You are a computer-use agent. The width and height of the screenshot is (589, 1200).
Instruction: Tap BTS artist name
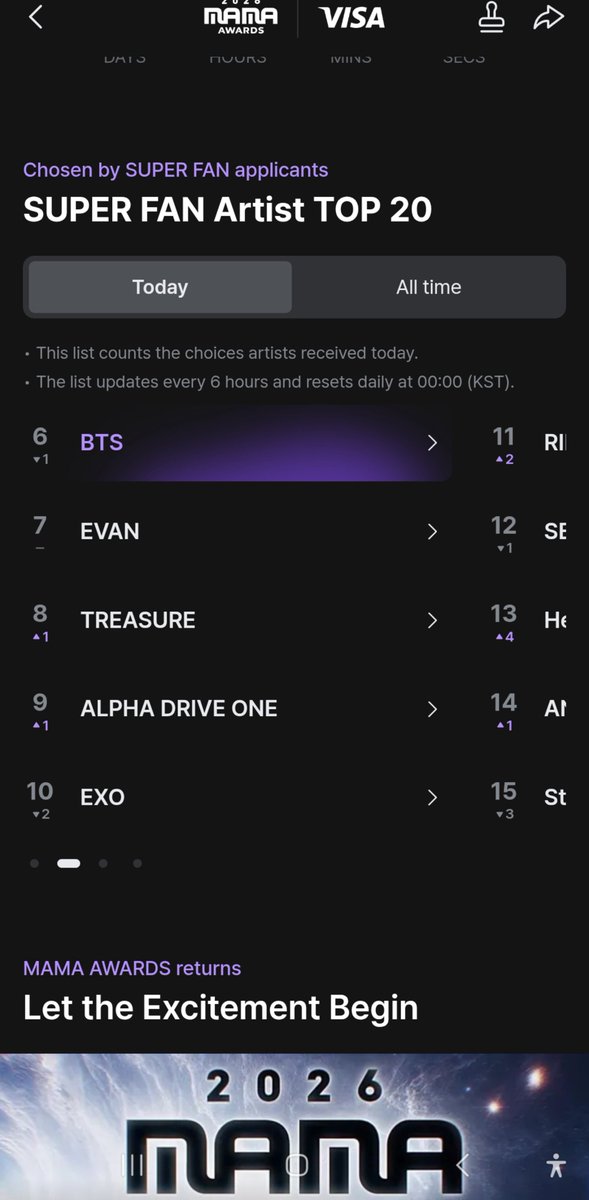click(x=102, y=442)
